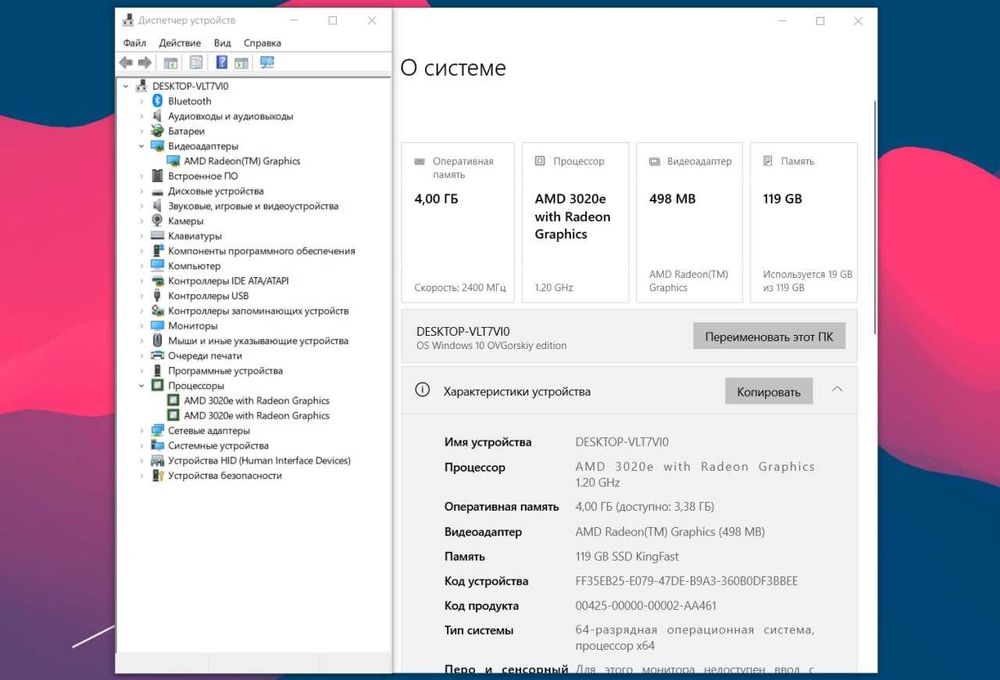Screen dimensions: 1000x680
Task: Expand Звуковые, игровые и видеоустройства node
Action: (x=142, y=206)
